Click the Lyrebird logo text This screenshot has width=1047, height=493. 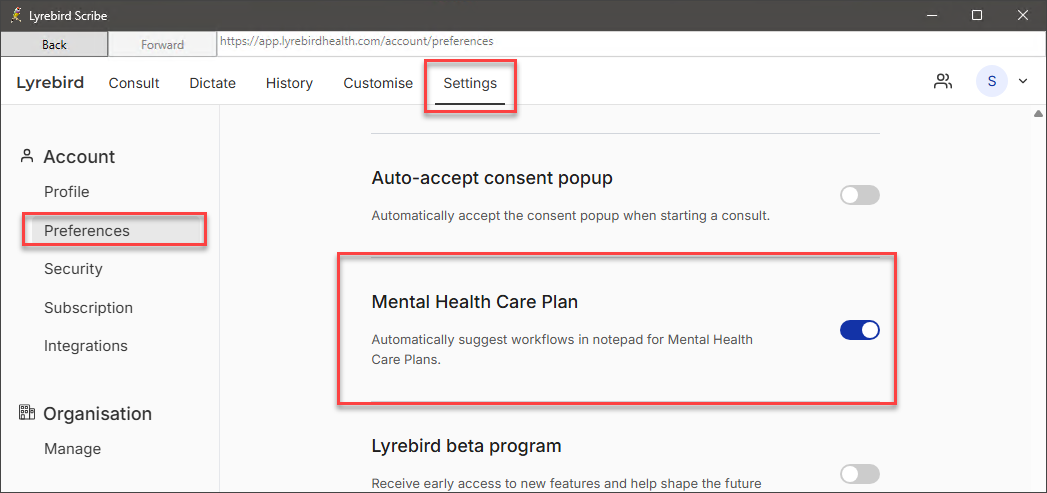50,83
